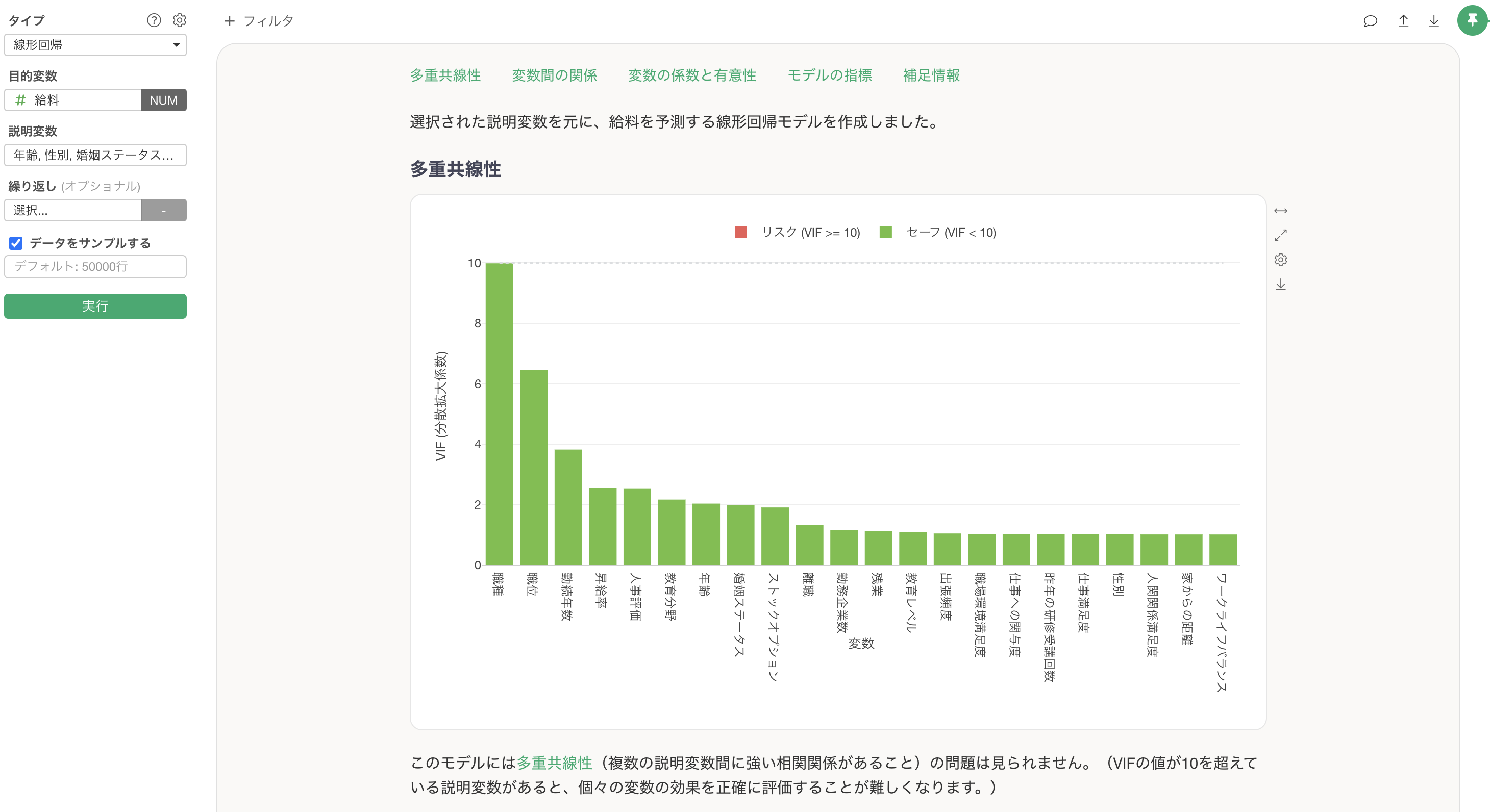The image size is (1490, 812).
Task: Open the 線形回帰 type dropdown
Action: 95,45
